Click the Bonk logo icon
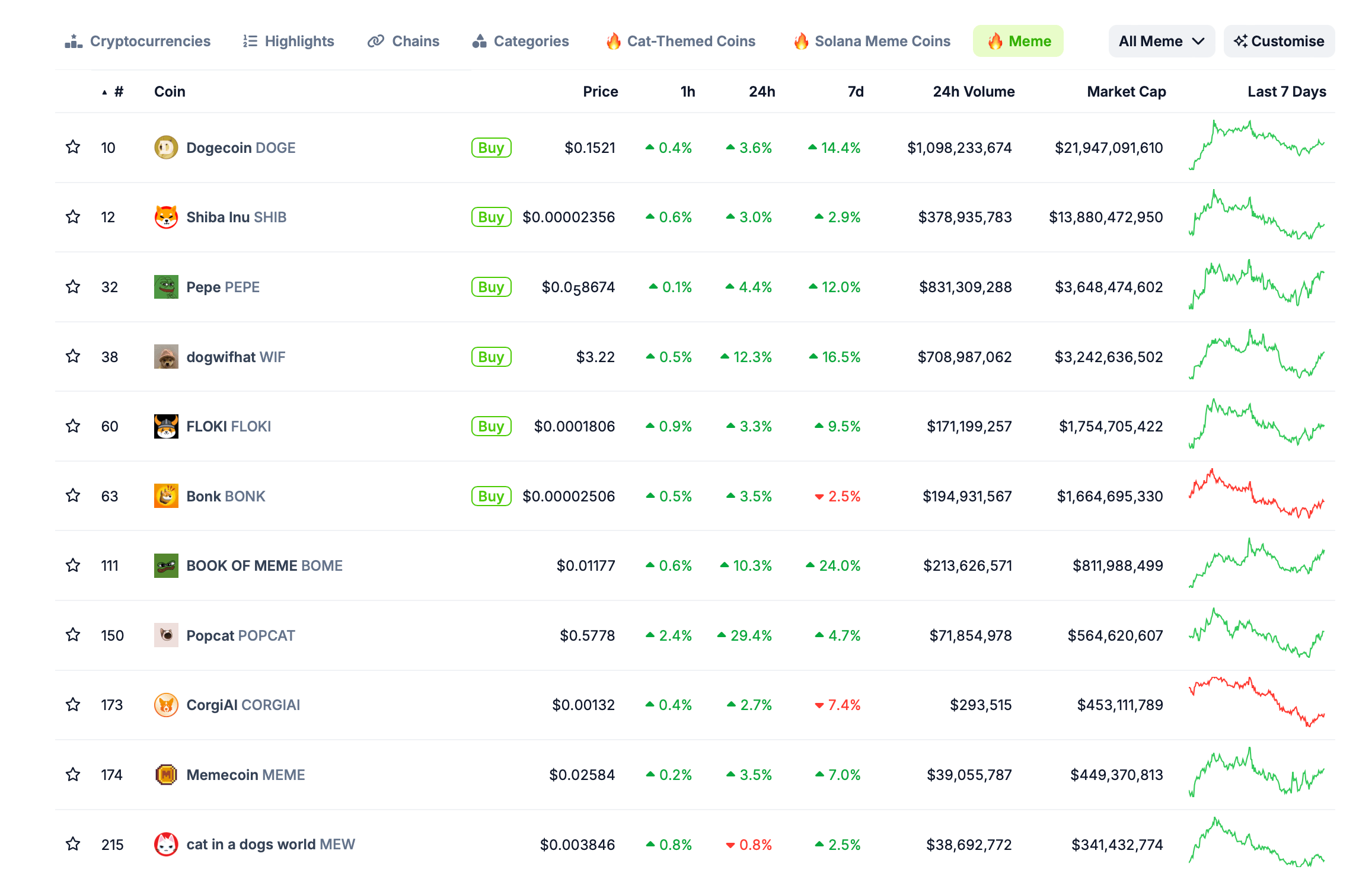Screen dimensions: 1372x876 pos(166,496)
